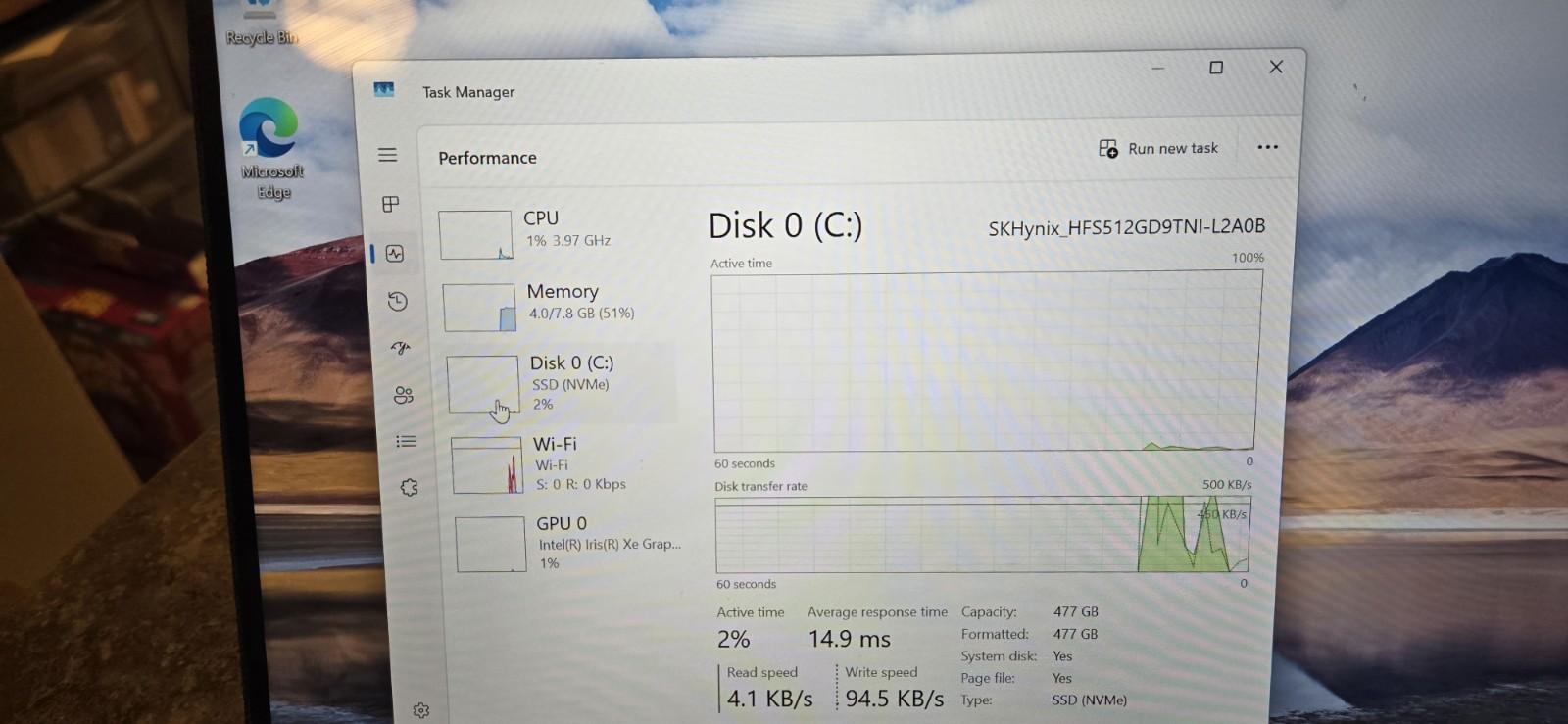1568x724 pixels.
Task: Click the 14.9 ms response time value
Action: [850, 639]
